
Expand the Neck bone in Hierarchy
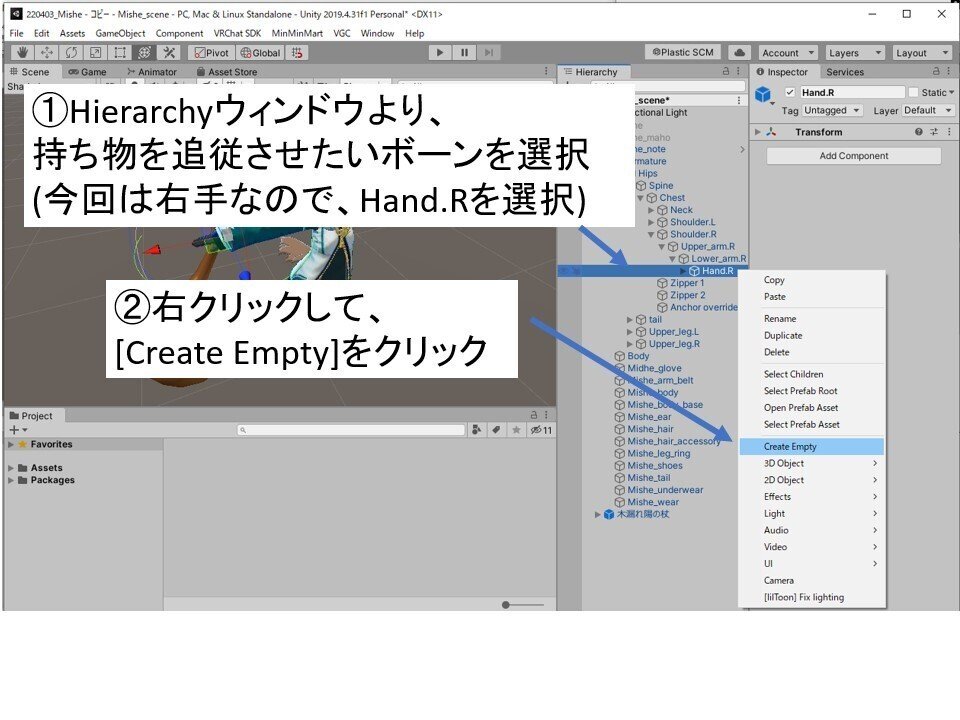(651, 210)
